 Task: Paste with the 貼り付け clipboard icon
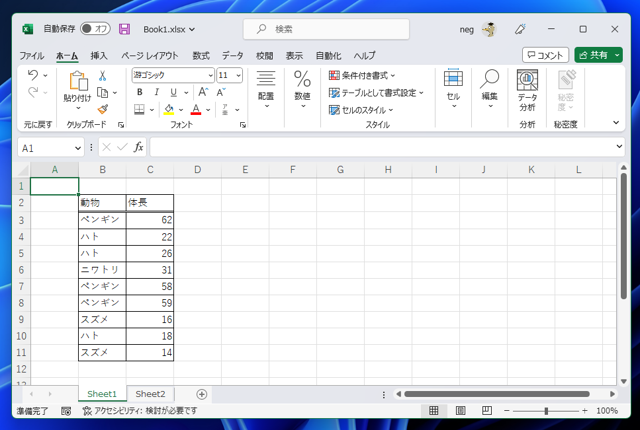tap(78, 81)
